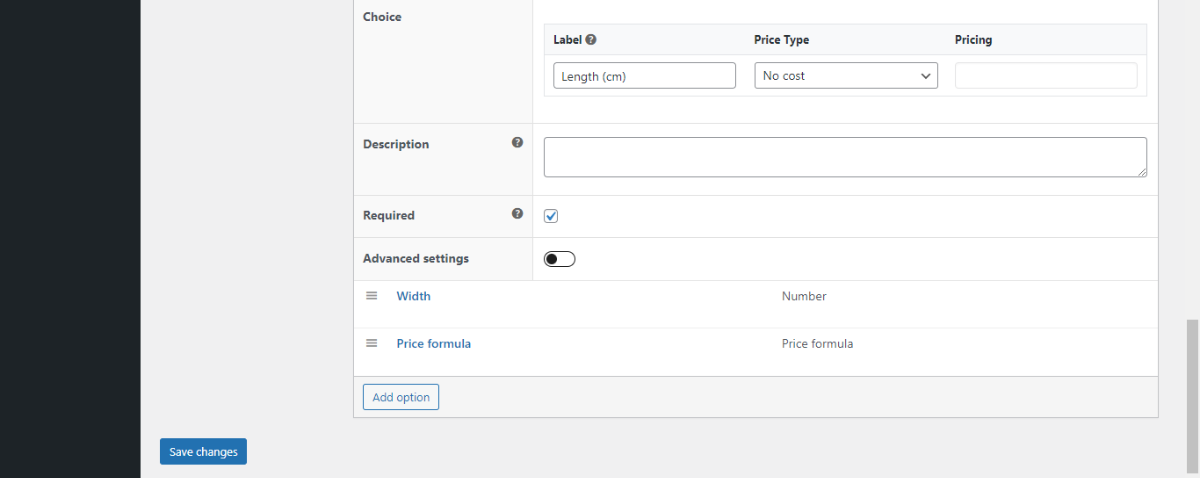Click the Add option button
This screenshot has width=1200, height=478.
[401, 397]
